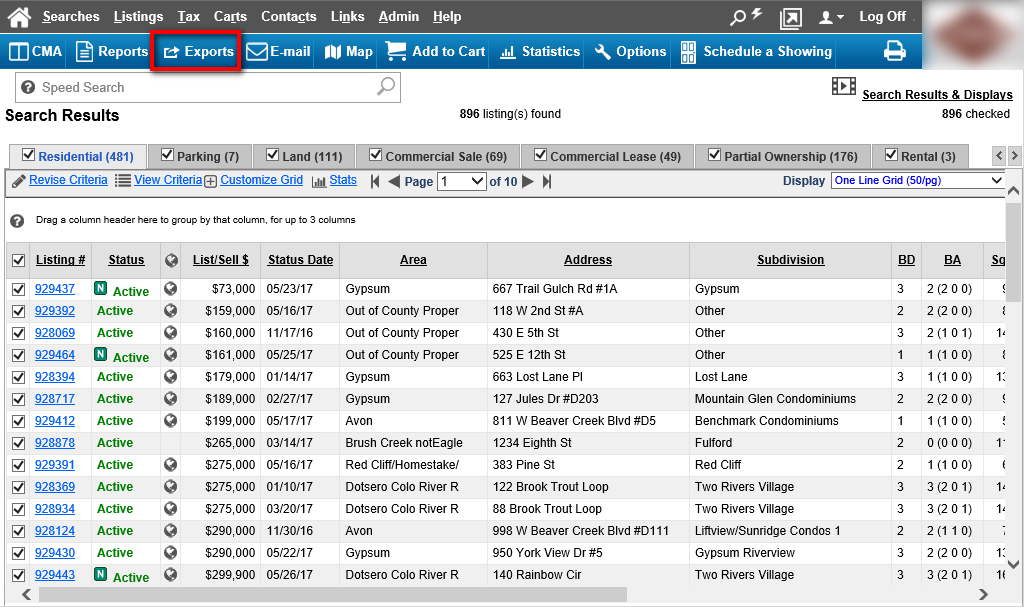Go to next page arrow
Screen dimensions: 1024x607
tap(528, 181)
